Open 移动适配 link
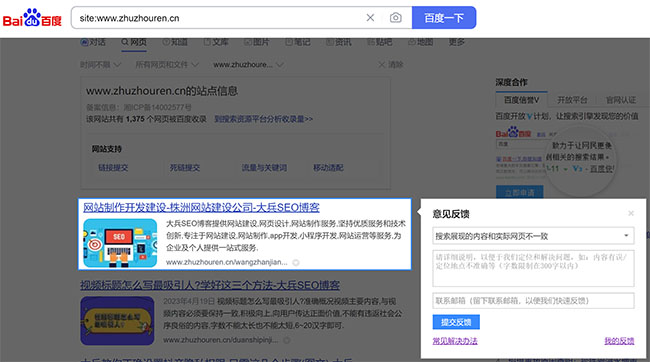 point(328,168)
